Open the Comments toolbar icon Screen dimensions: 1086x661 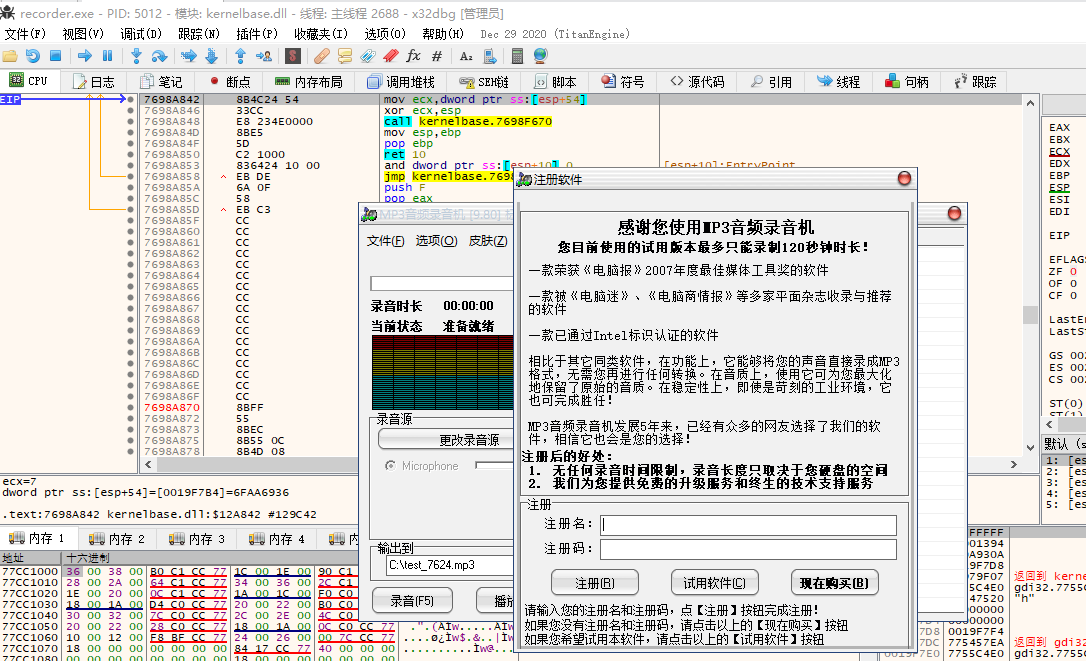point(344,56)
